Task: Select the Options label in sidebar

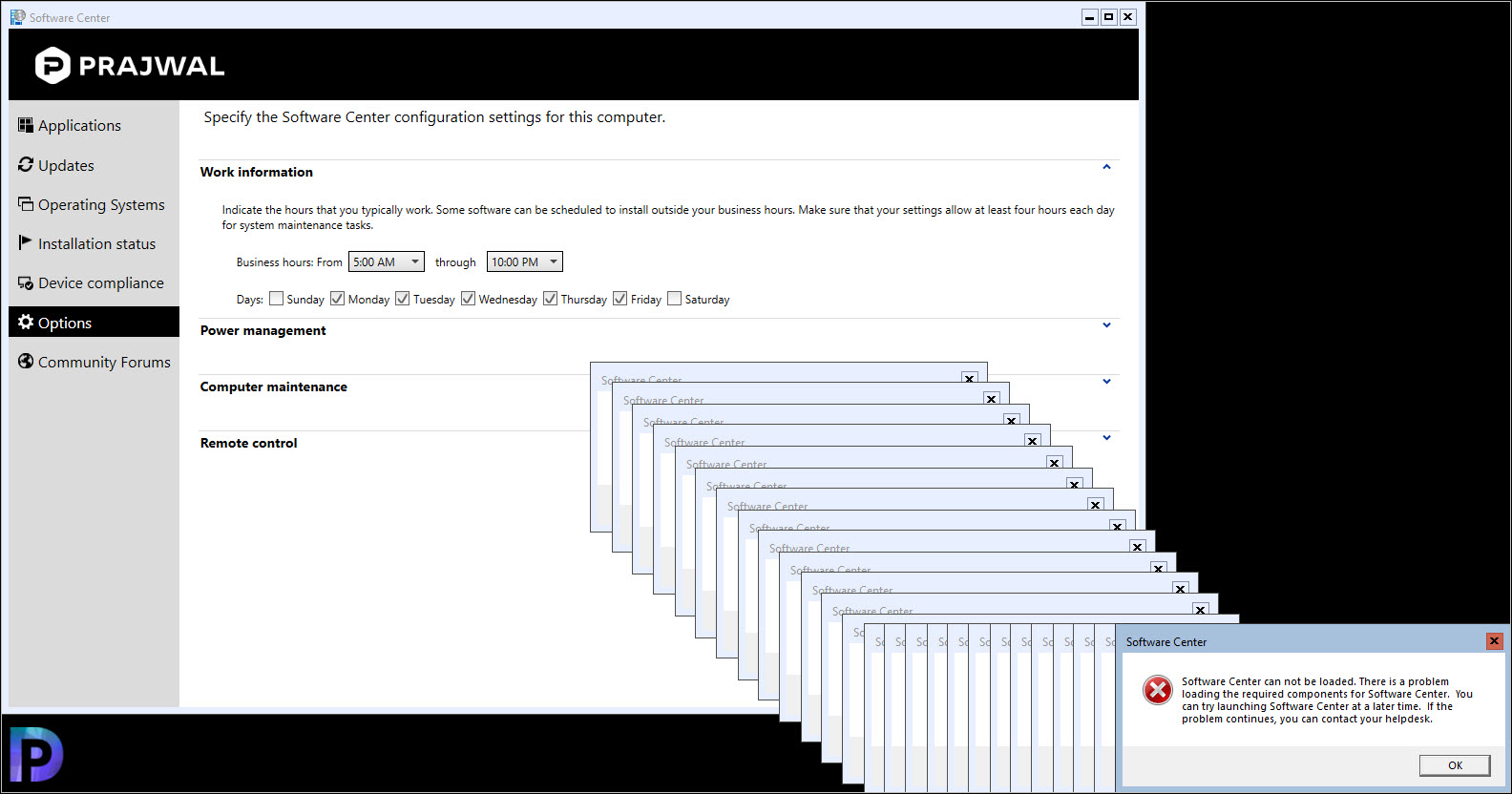Action: 65,324
